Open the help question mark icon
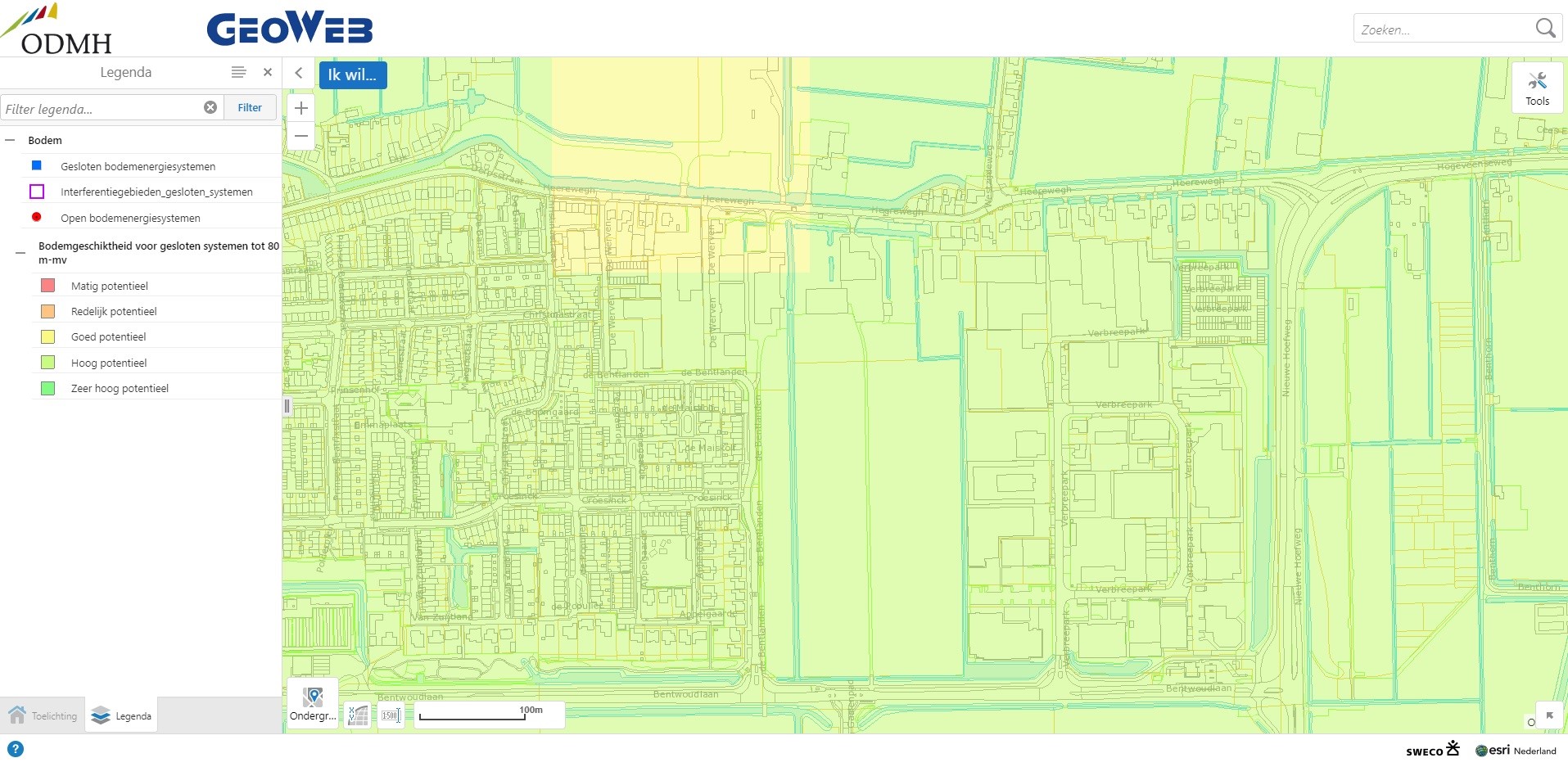 (x=16, y=749)
